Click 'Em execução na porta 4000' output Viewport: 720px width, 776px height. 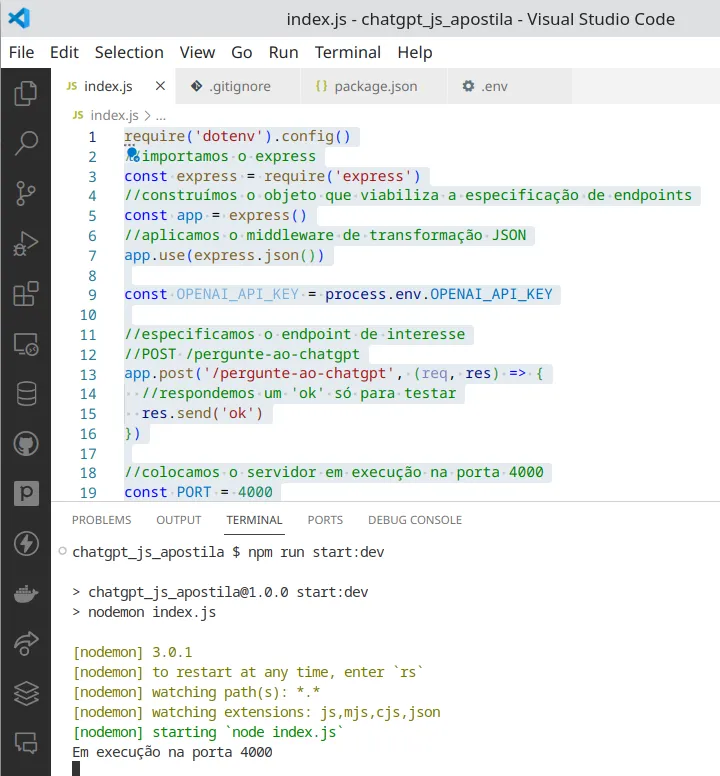coord(172,752)
